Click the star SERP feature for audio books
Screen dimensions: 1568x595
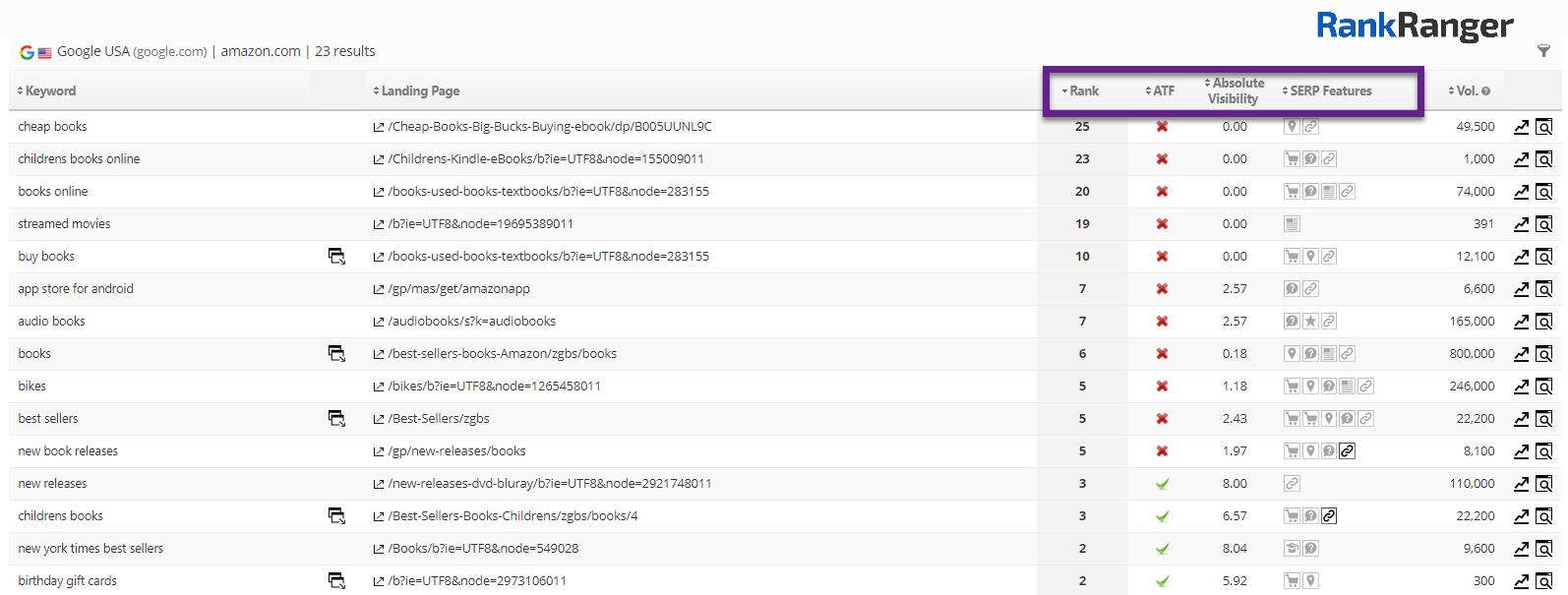coord(1310,322)
